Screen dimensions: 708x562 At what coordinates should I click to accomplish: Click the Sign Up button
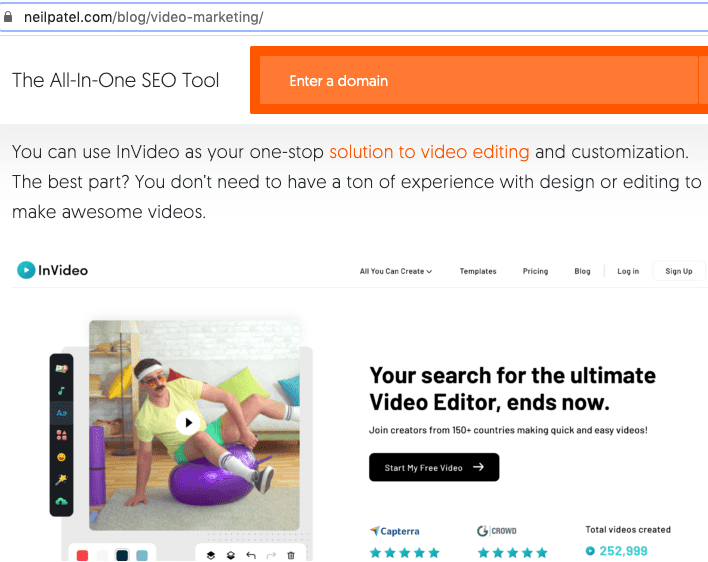pyautogui.click(x=679, y=271)
